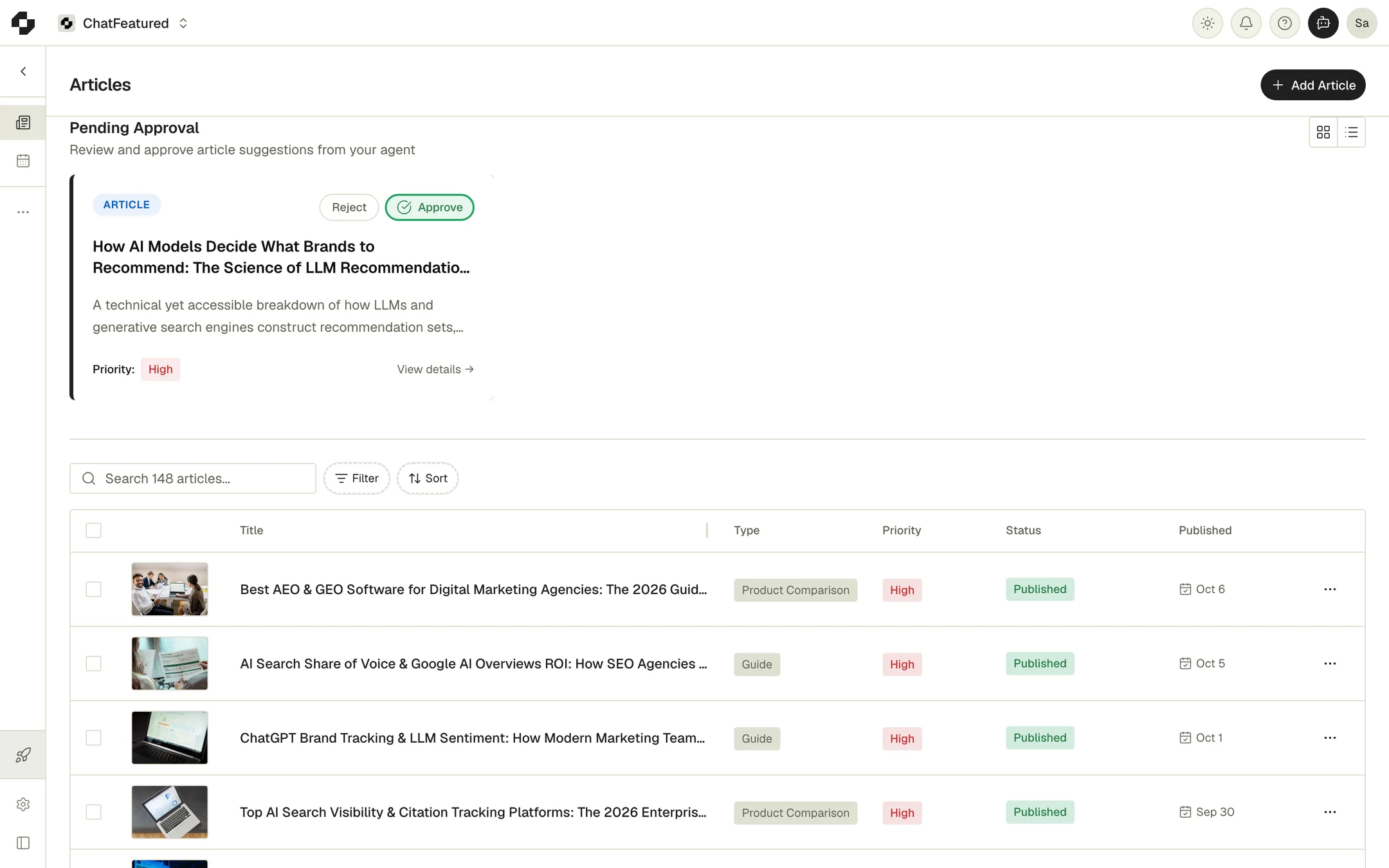Approve the pending article

[430, 207]
